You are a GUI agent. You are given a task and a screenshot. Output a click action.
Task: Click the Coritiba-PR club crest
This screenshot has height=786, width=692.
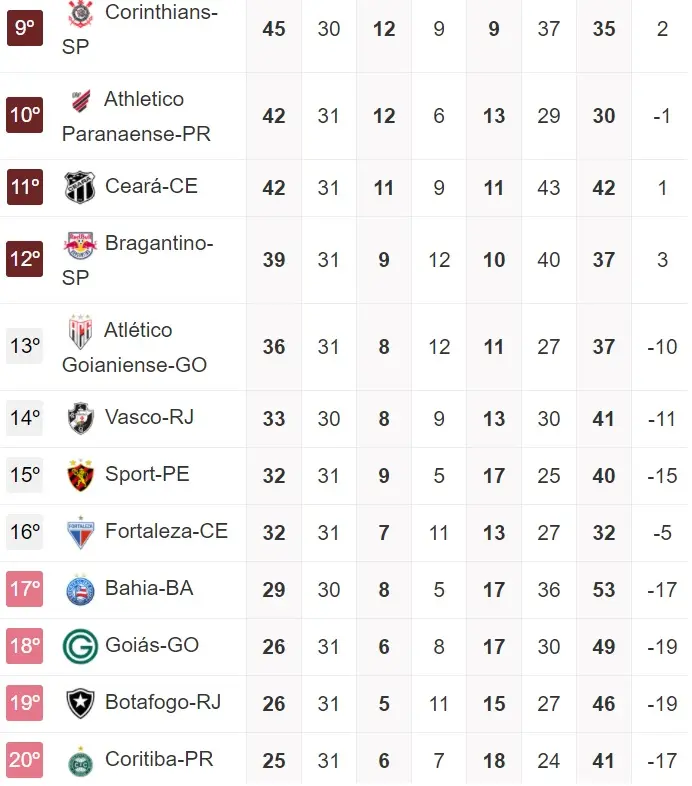point(79,761)
